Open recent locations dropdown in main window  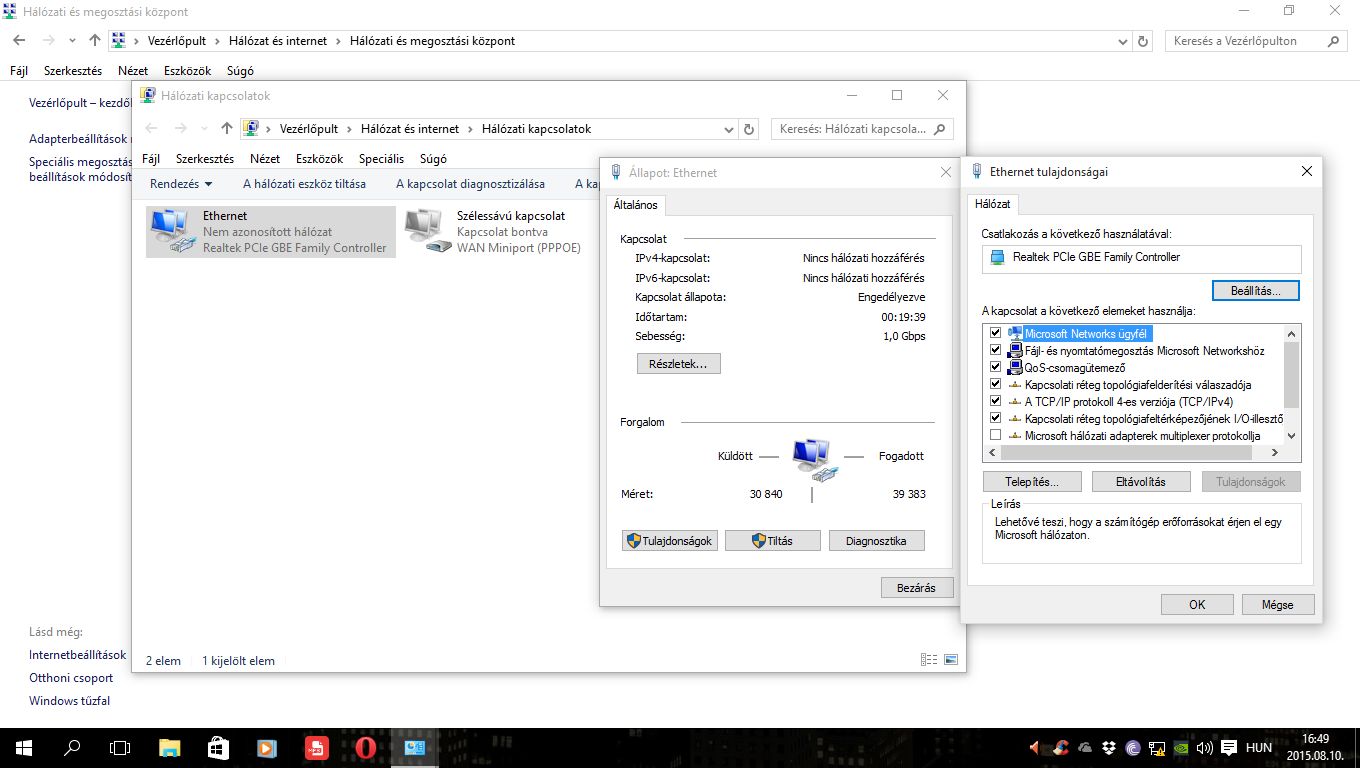click(x=72, y=41)
